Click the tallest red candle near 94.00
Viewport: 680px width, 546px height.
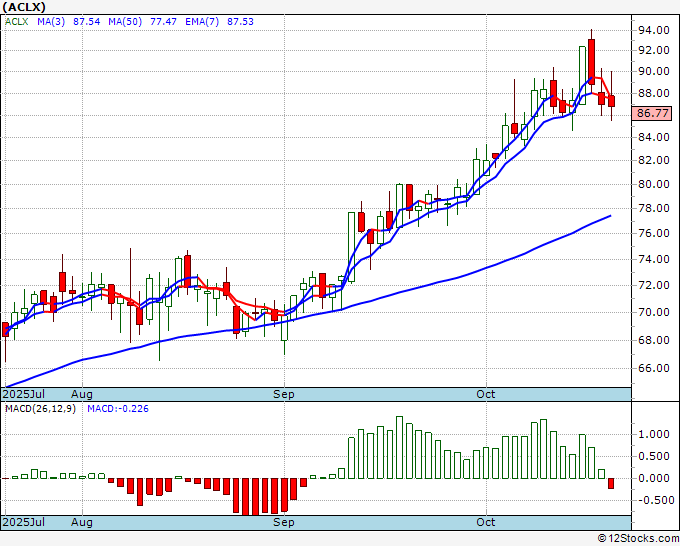[x=592, y=62]
